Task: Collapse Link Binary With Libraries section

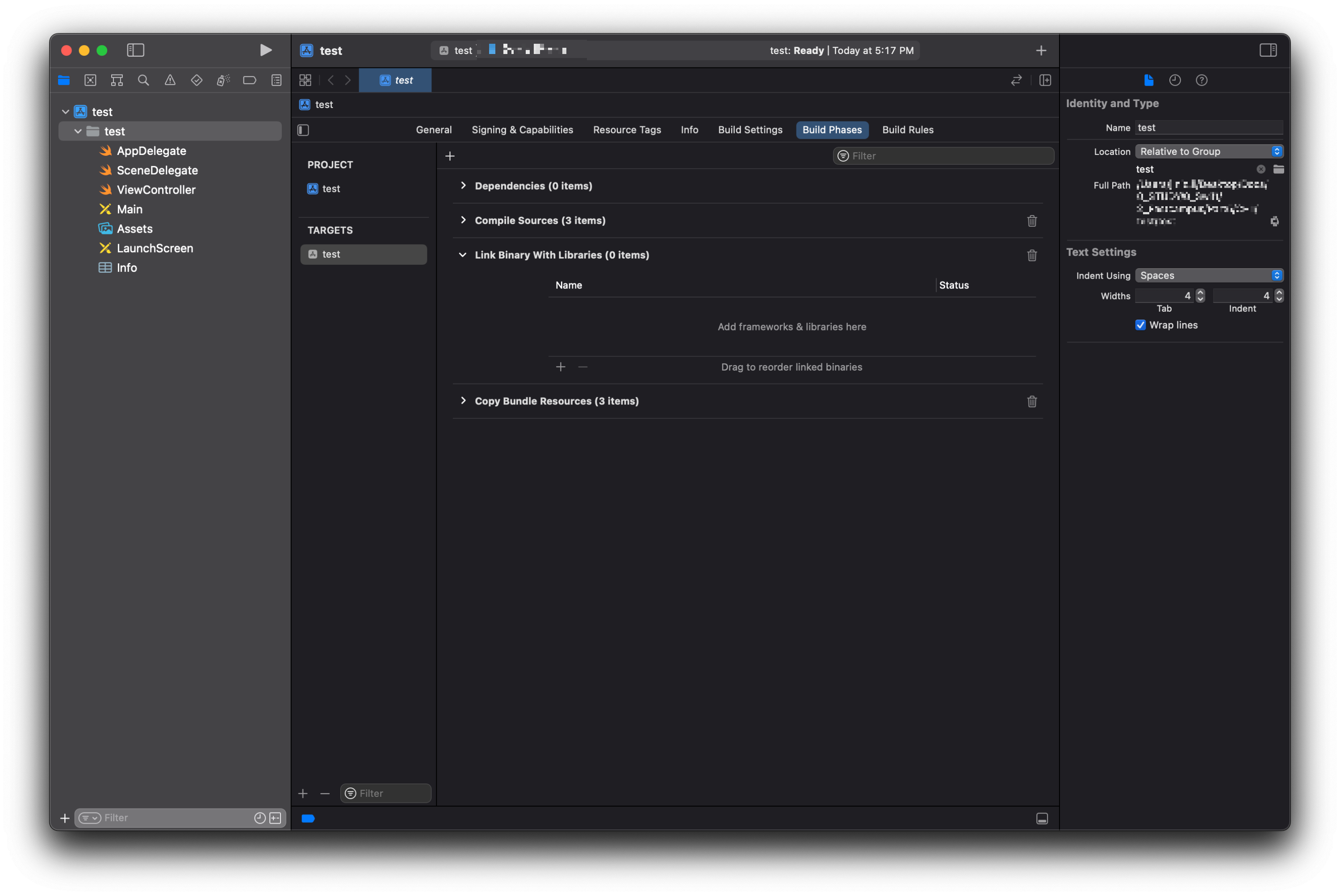Action: [x=462, y=255]
